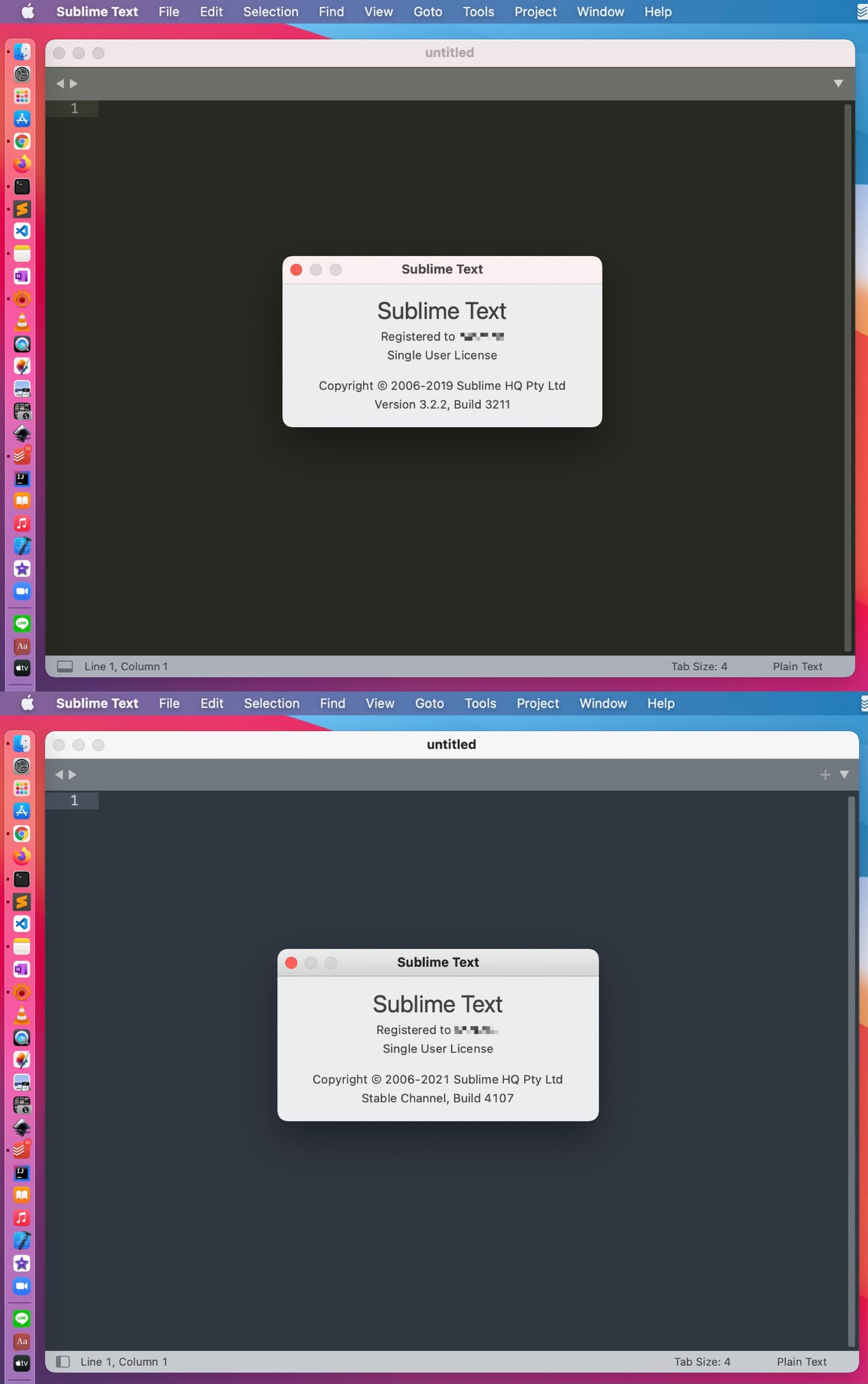
Task: Open Terminal in dock beside Build 3211 window
Action: coord(22,187)
